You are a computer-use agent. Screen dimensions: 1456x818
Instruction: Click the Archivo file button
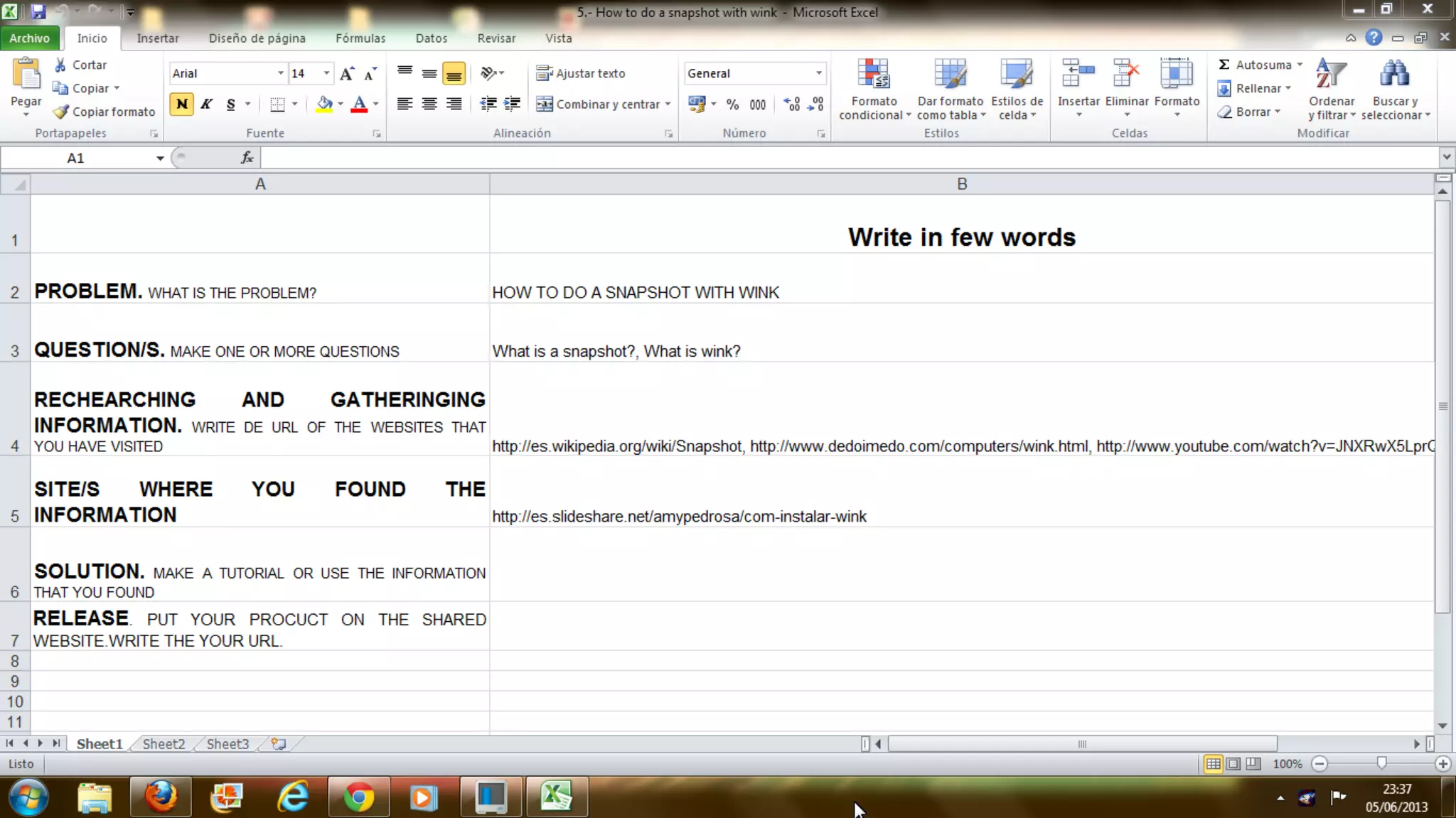30,38
